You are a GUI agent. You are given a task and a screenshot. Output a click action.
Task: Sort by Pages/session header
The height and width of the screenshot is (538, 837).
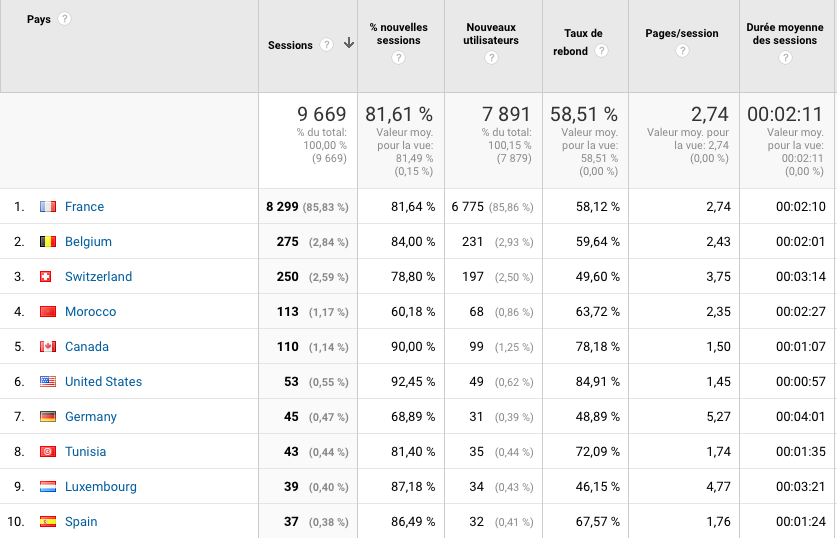click(682, 33)
